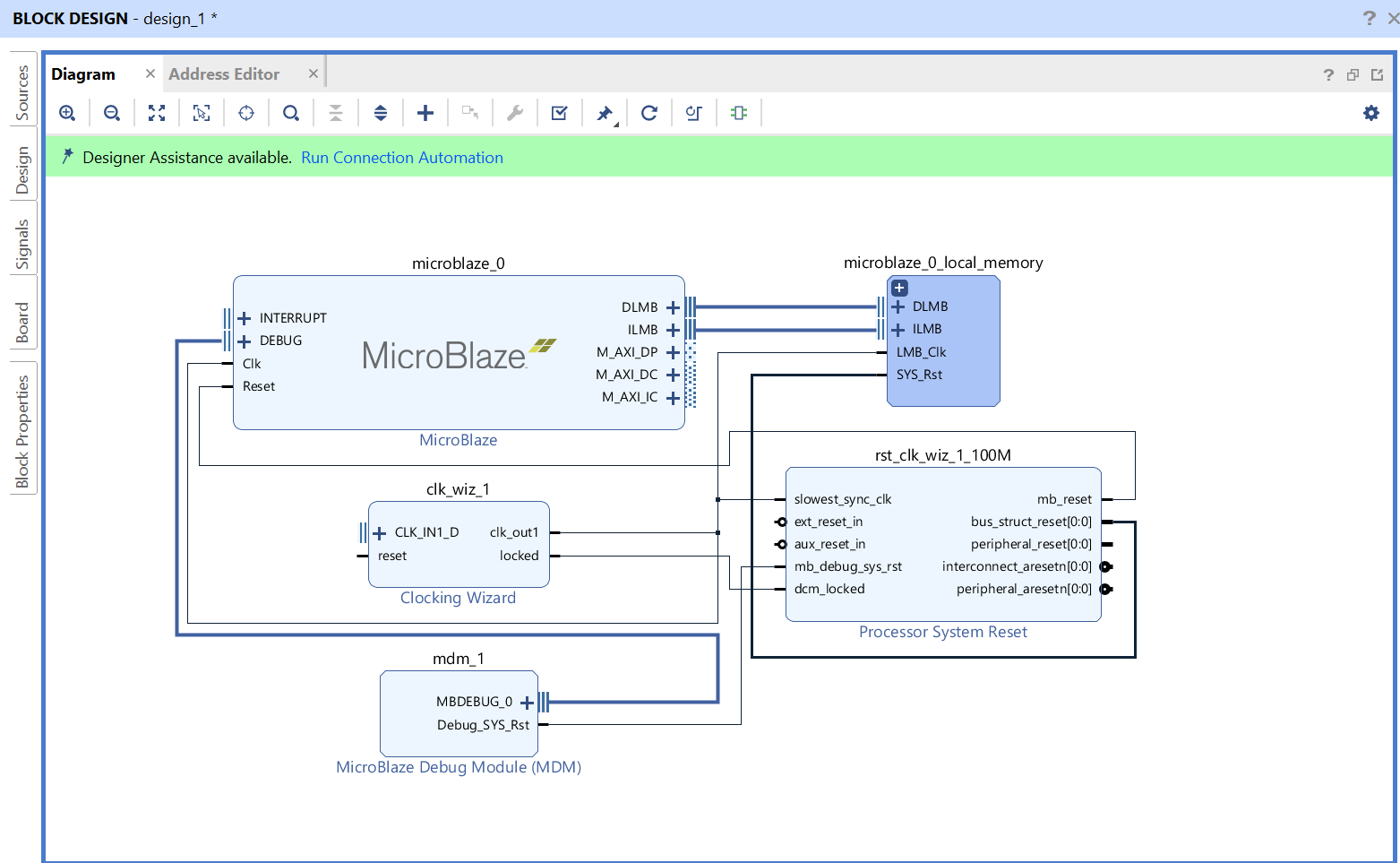The image size is (1400, 863).
Task: Click the optimize routing toolbar icon
Action: (694, 113)
